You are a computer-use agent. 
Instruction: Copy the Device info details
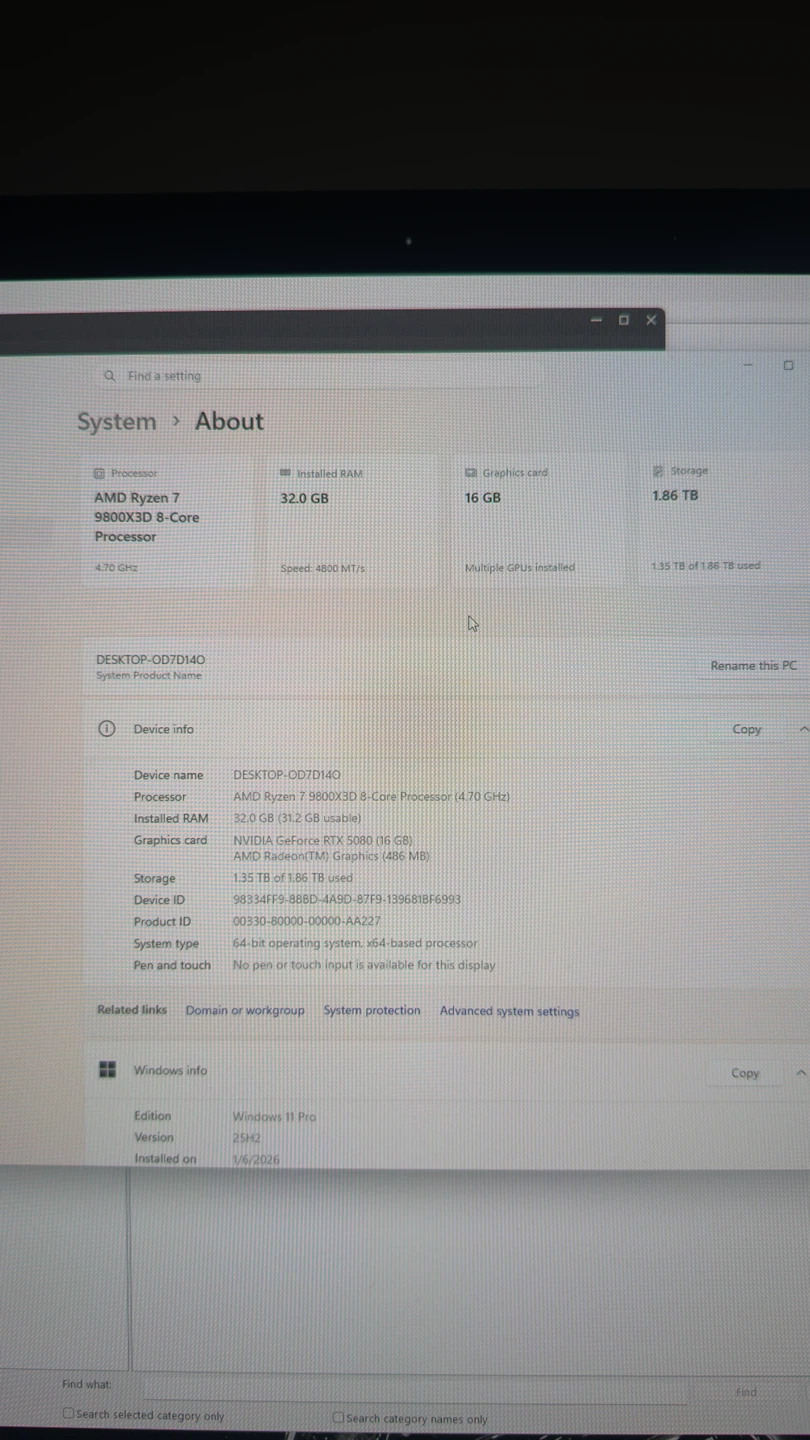[x=747, y=729]
